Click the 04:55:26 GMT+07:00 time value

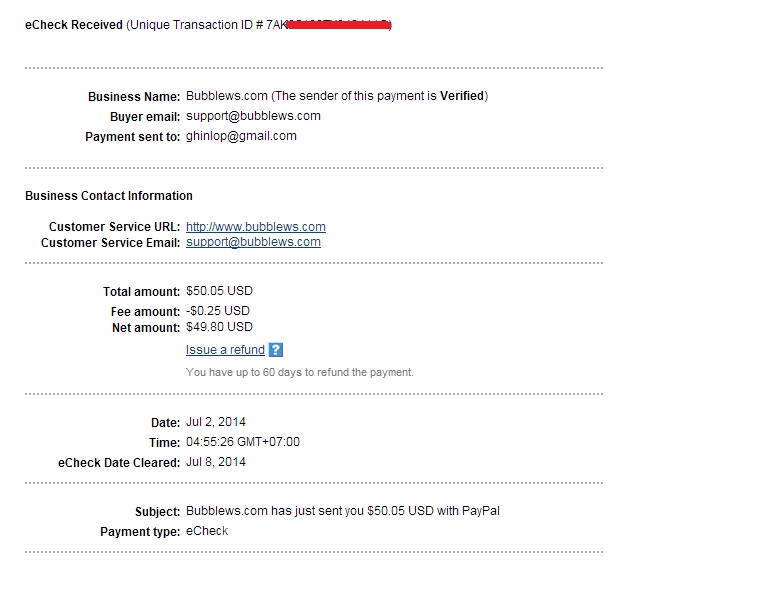pyautogui.click(x=243, y=442)
